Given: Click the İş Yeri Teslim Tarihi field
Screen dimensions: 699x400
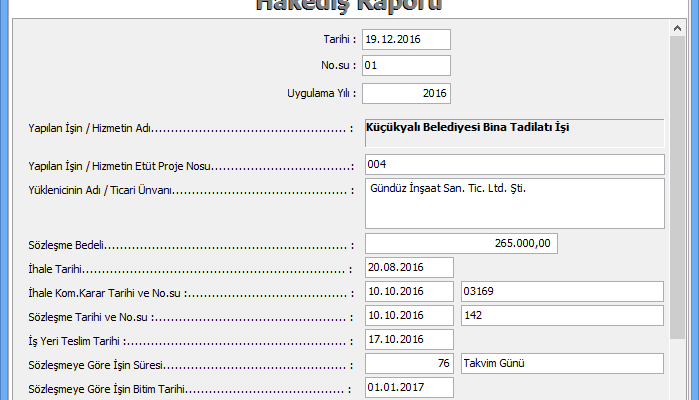Looking at the screenshot, I should click(x=408, y=339).
